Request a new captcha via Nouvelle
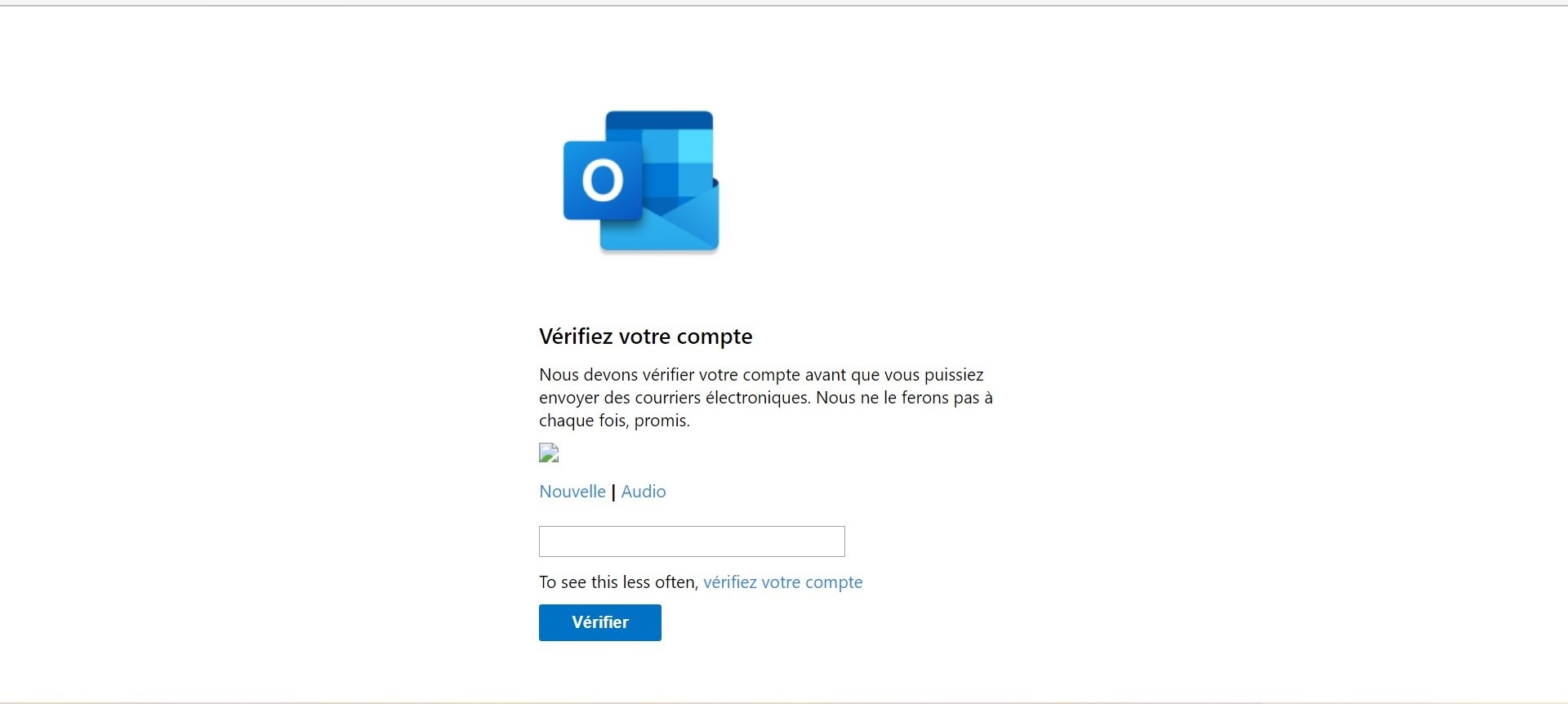The image size is (1568, 704). [572, 492]
